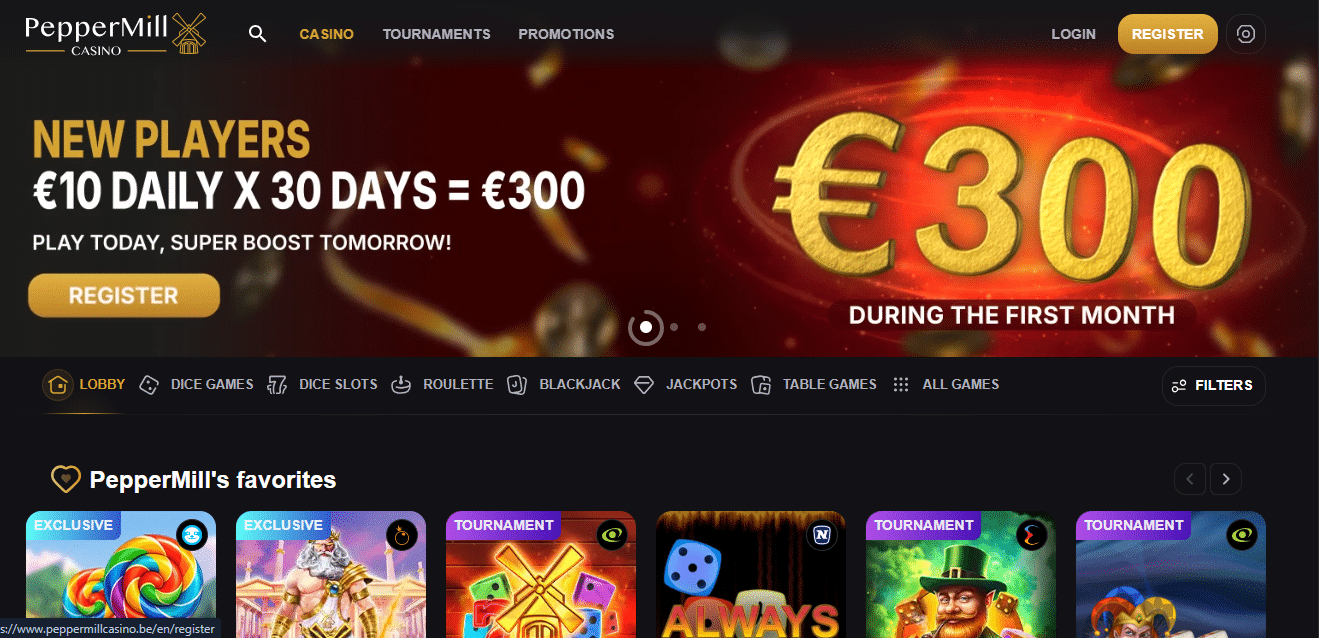Open the round settings icon beside Register

point(1246,34)
